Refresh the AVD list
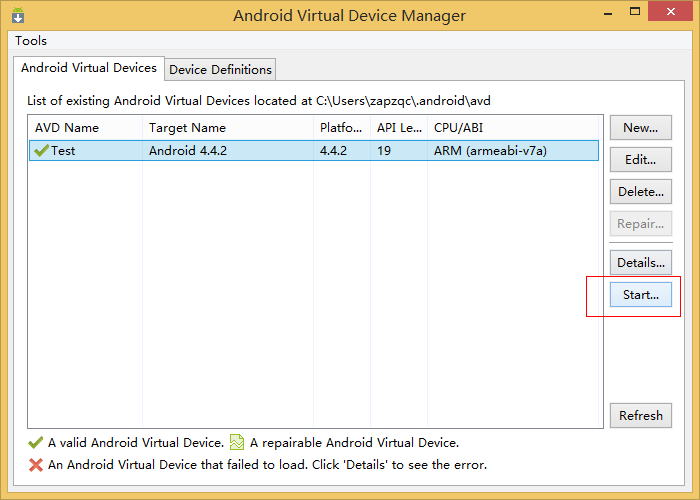700x500 pixels. coord(641,416)
